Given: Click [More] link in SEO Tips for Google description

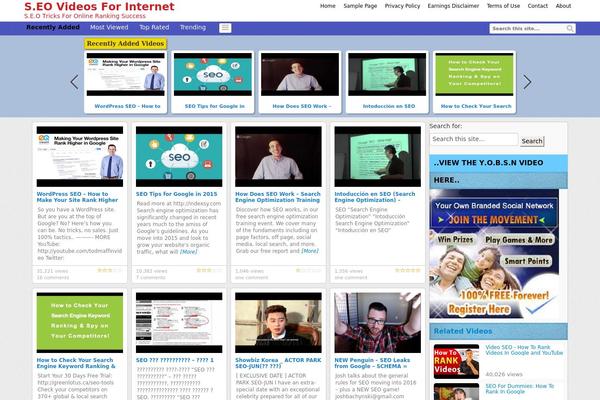Looking at the screenshot, I should click(189, 251).
